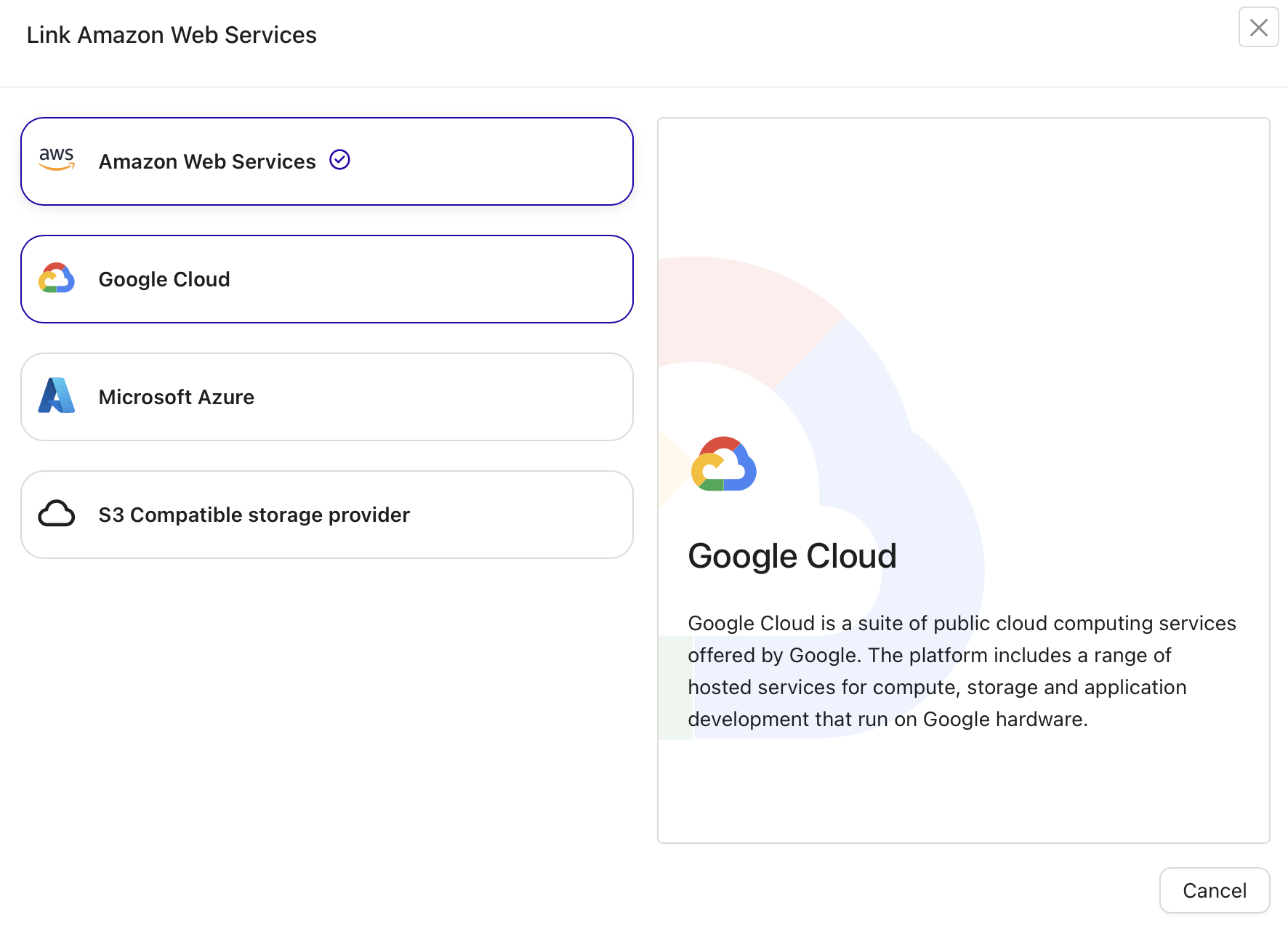The image size is (1288, 926).
Task: Click the Link Amazon Web Services title
Action: 172,34
